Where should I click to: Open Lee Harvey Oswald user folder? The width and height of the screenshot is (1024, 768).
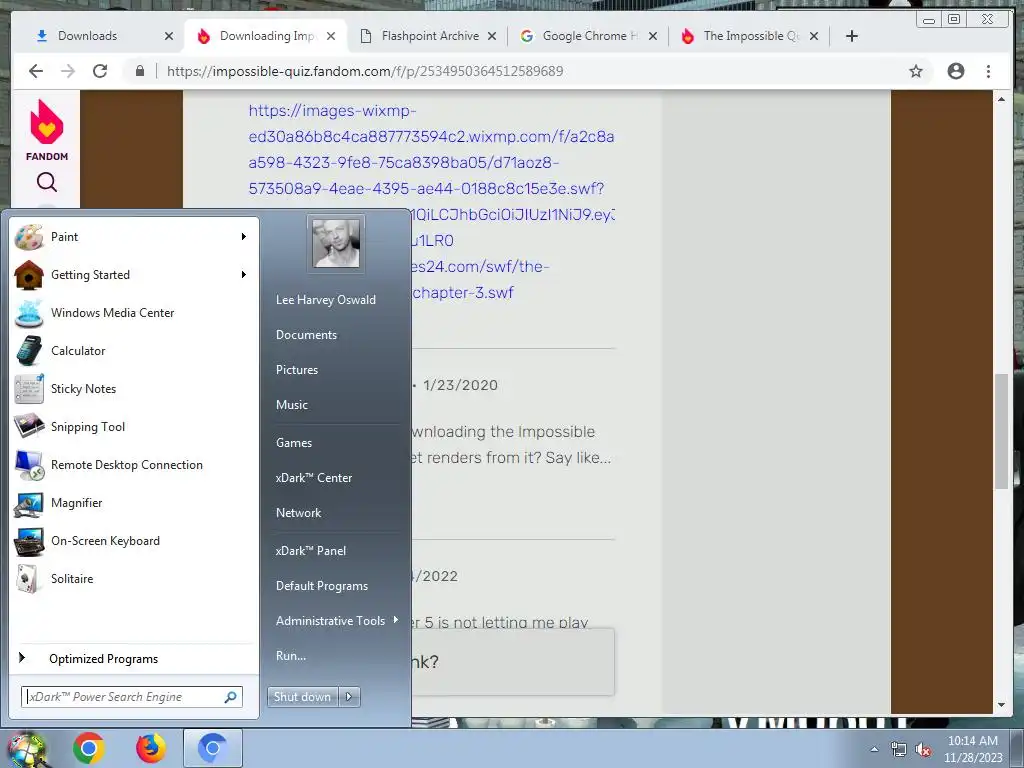coord(326,300)
